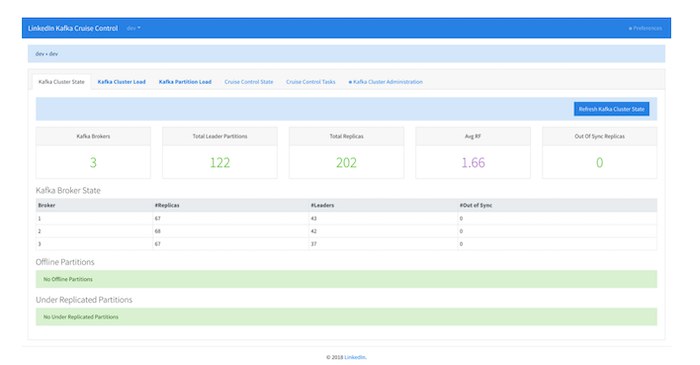Click the #Replicas column header
This screenshot has width=700, height=365.
(x=167, y=205)
